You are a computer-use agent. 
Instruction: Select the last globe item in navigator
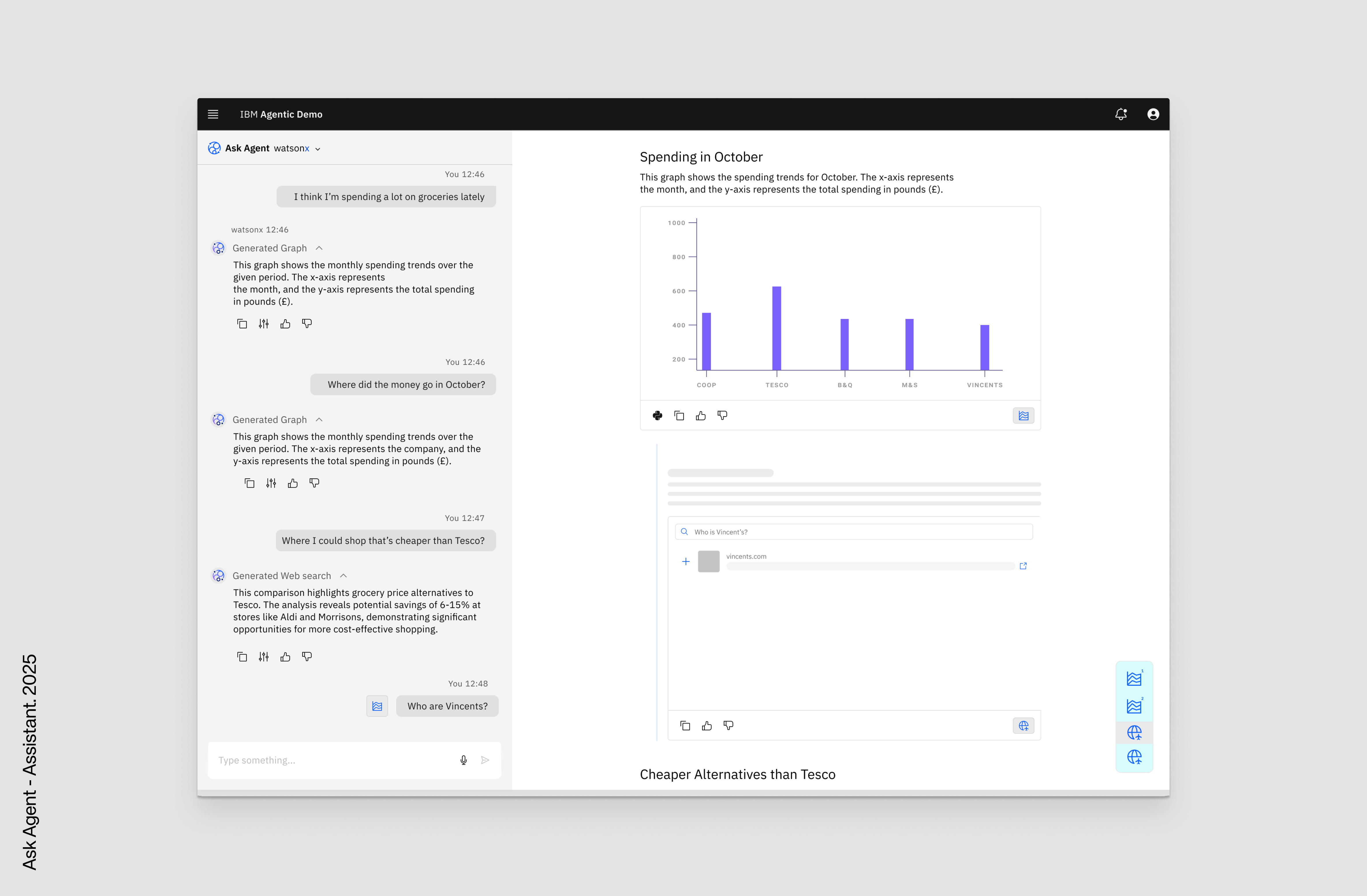(1134, 757)
